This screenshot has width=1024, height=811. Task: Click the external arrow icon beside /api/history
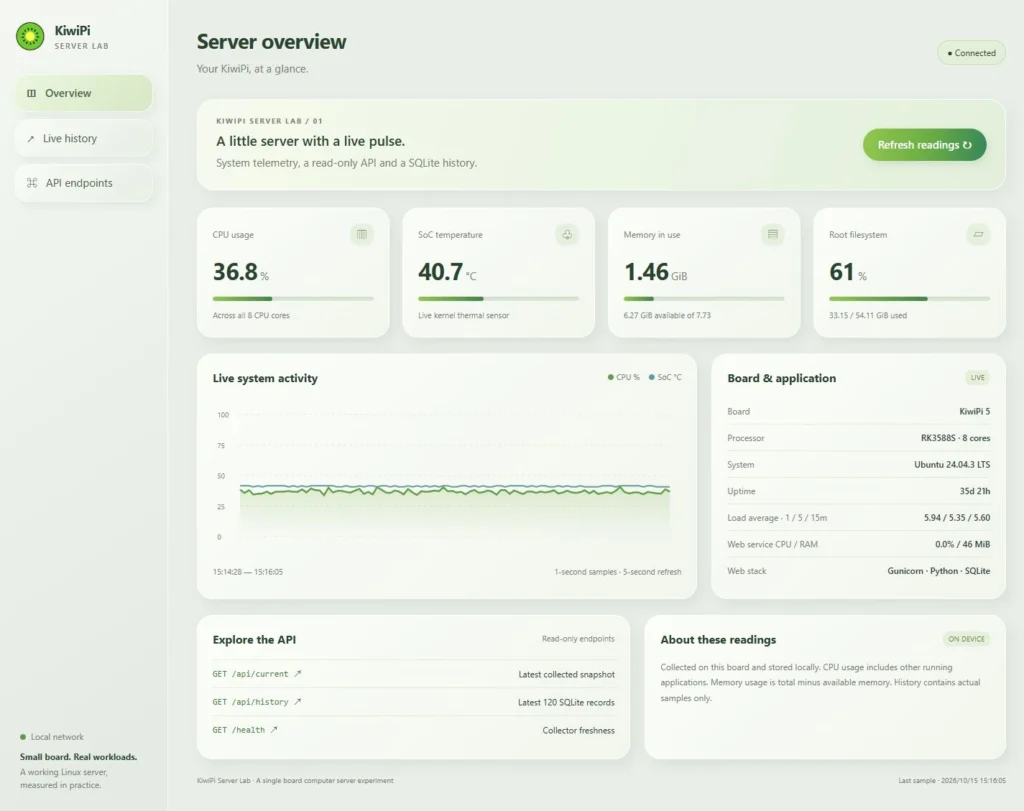[298, 701]
